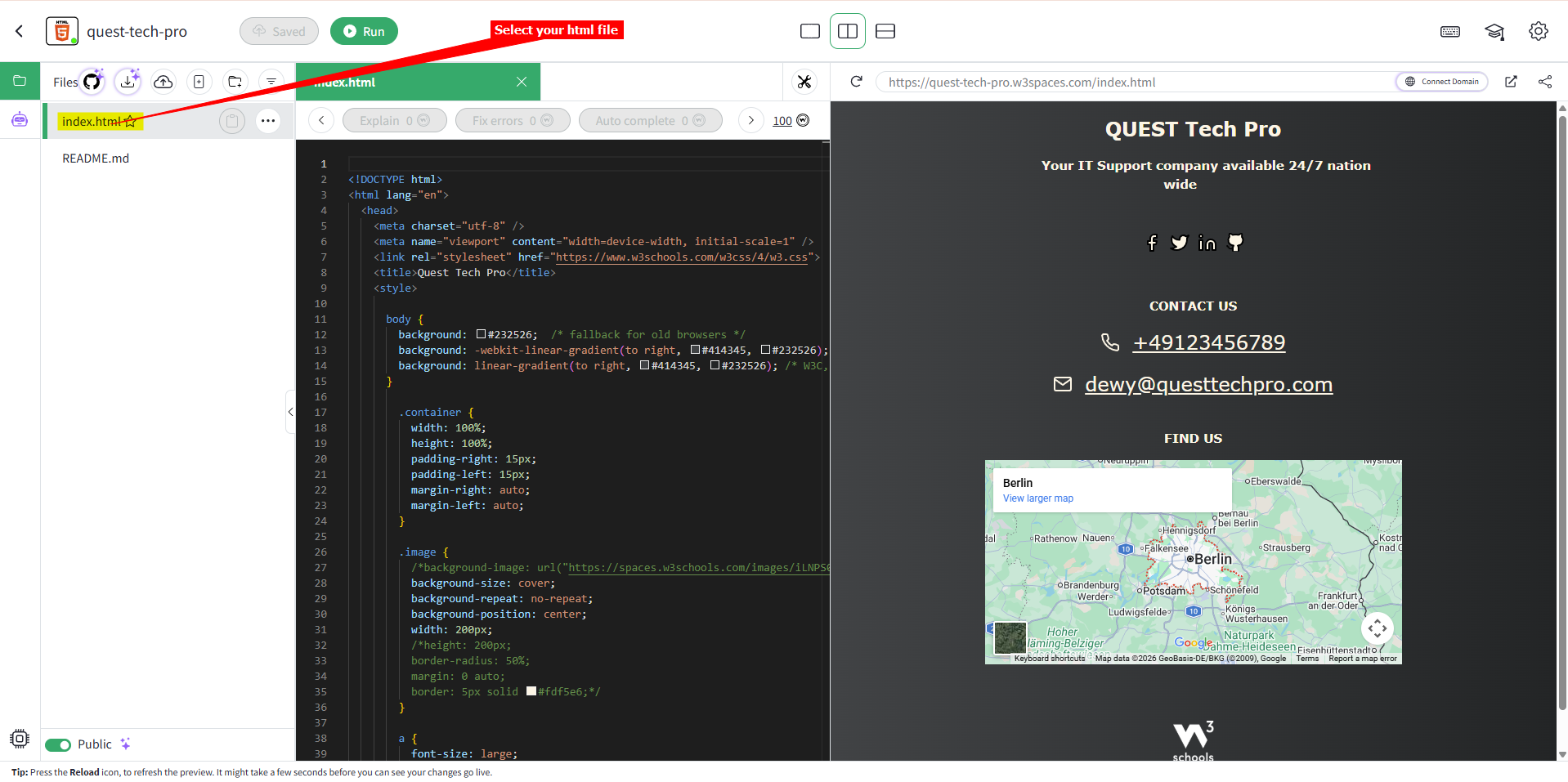Toggle the Public visibility switch

coord(58,744)
